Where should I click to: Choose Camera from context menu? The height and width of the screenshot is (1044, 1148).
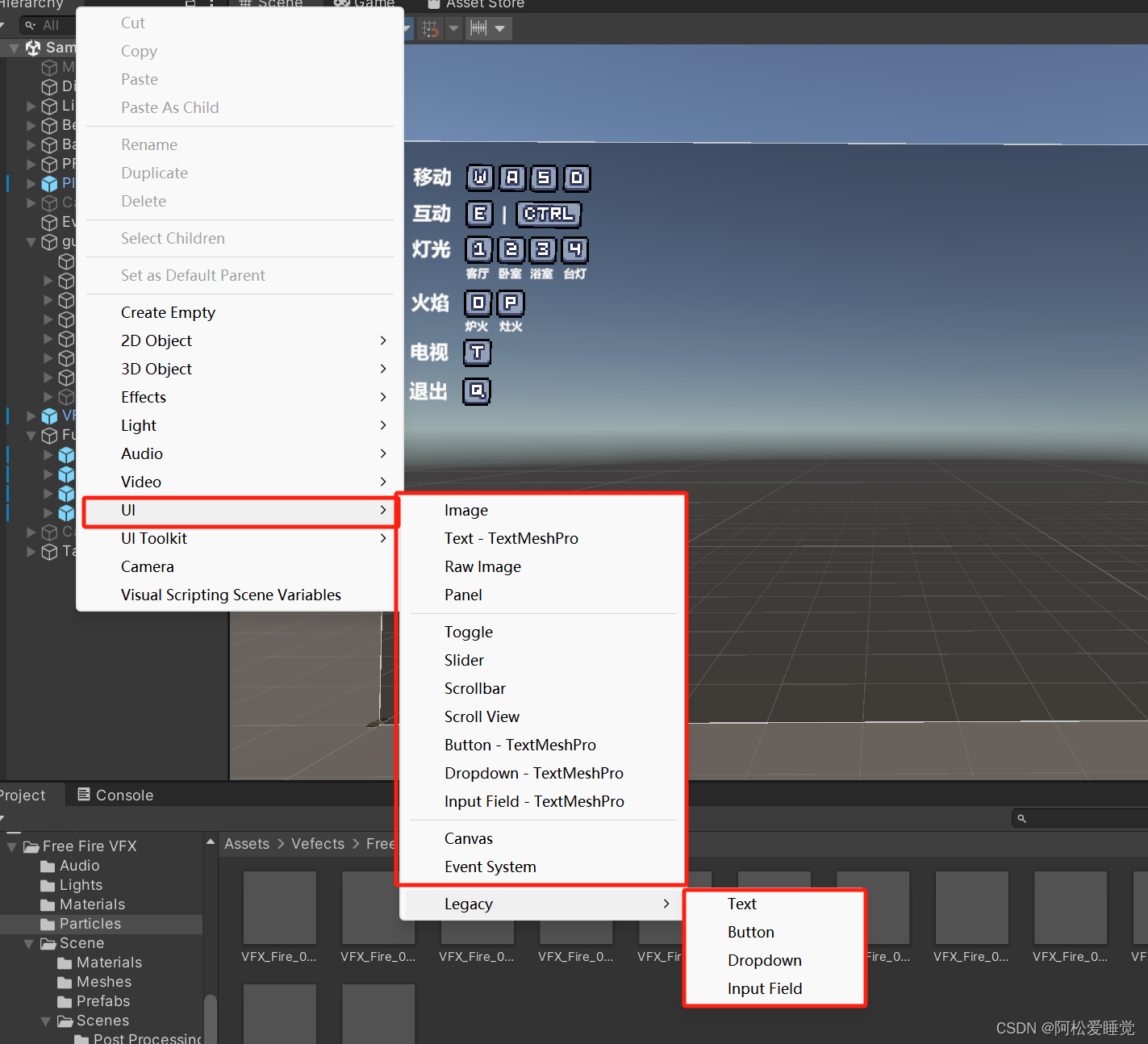(240, 566)
